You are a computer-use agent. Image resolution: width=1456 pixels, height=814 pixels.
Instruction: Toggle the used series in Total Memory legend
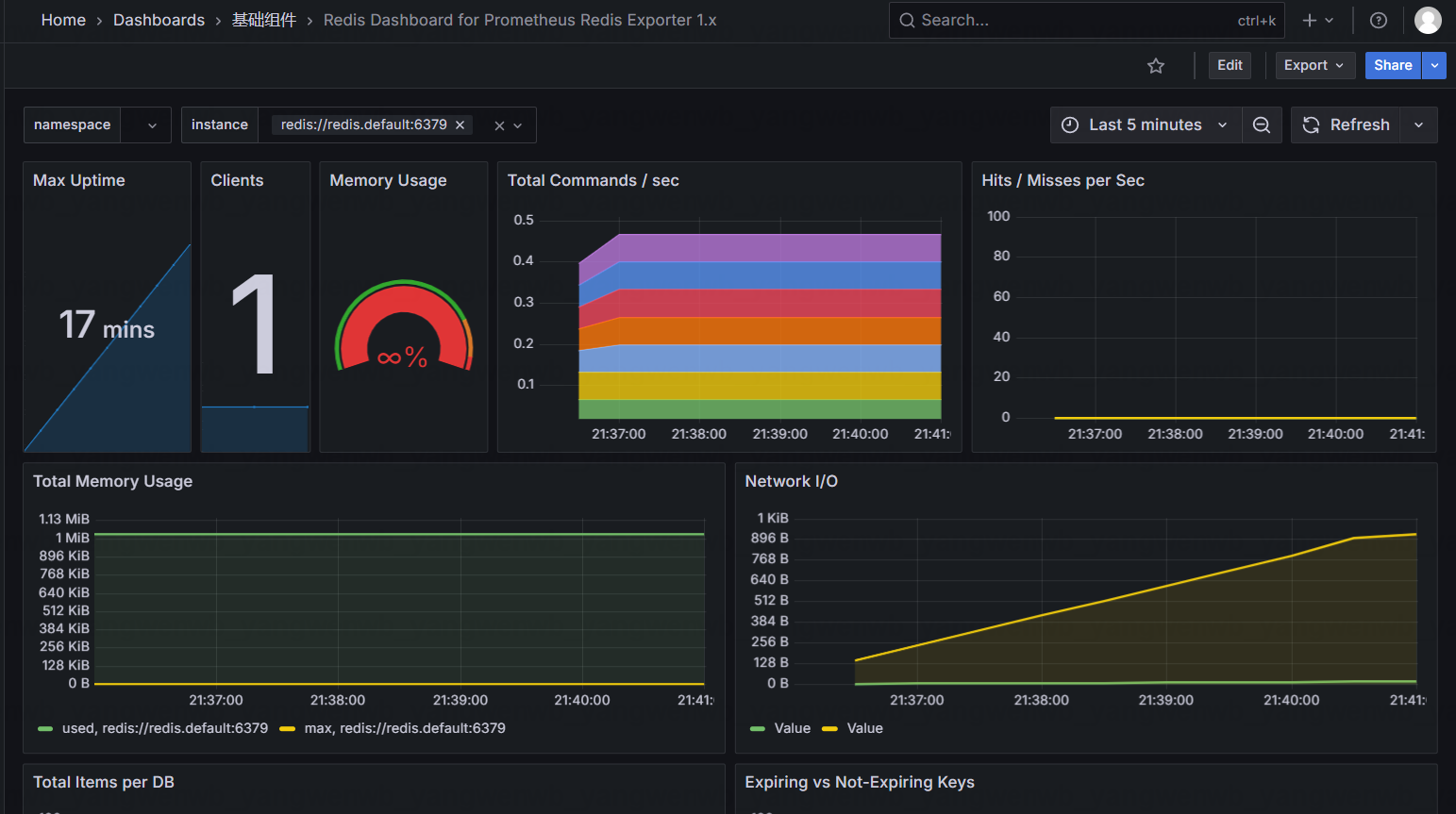tap(164, 728)
